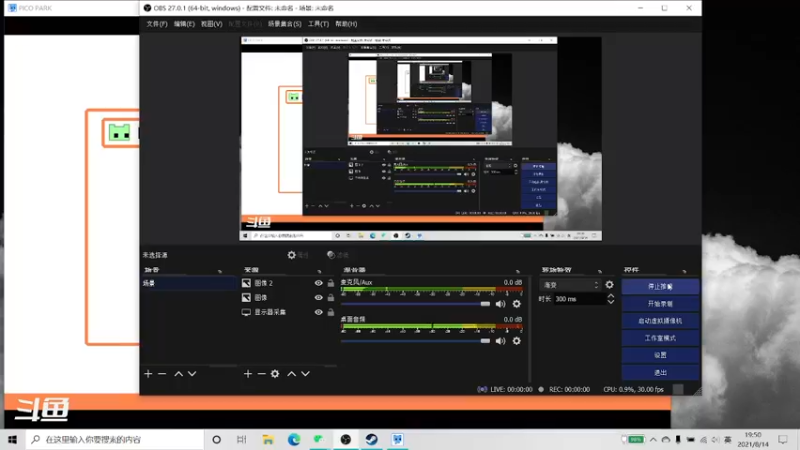Open the 工具(T) menu
The height and width of the screenshot is (450, 800).
pos(318,24)
